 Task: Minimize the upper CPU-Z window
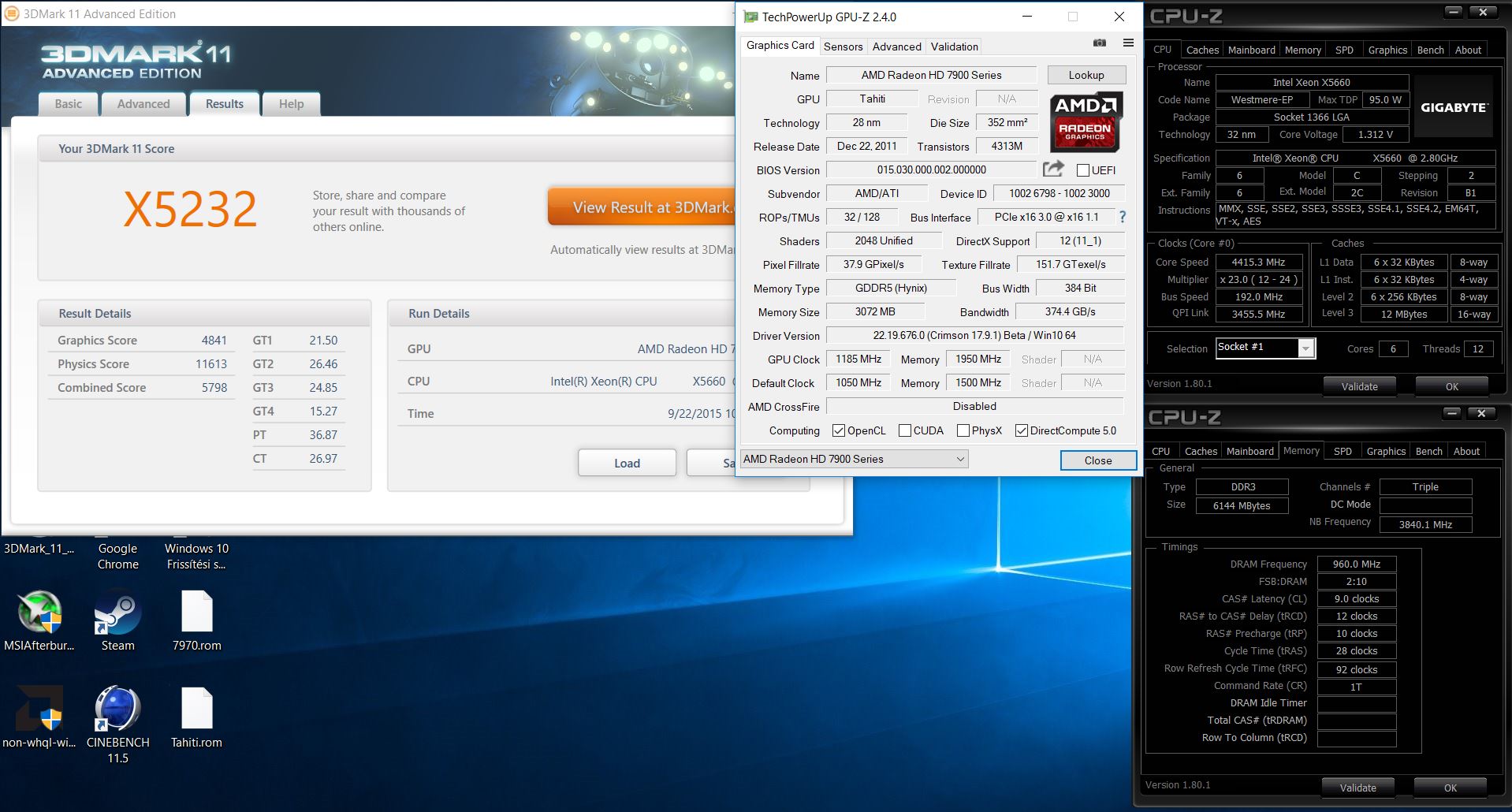[x=1454, y=12]
